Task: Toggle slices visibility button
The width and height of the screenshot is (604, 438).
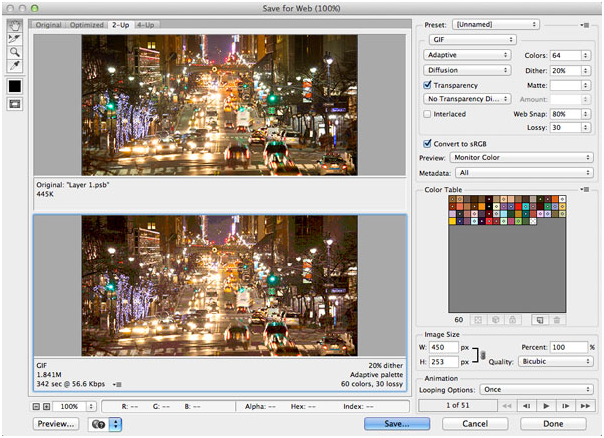Action: click(x=13, y=105)
